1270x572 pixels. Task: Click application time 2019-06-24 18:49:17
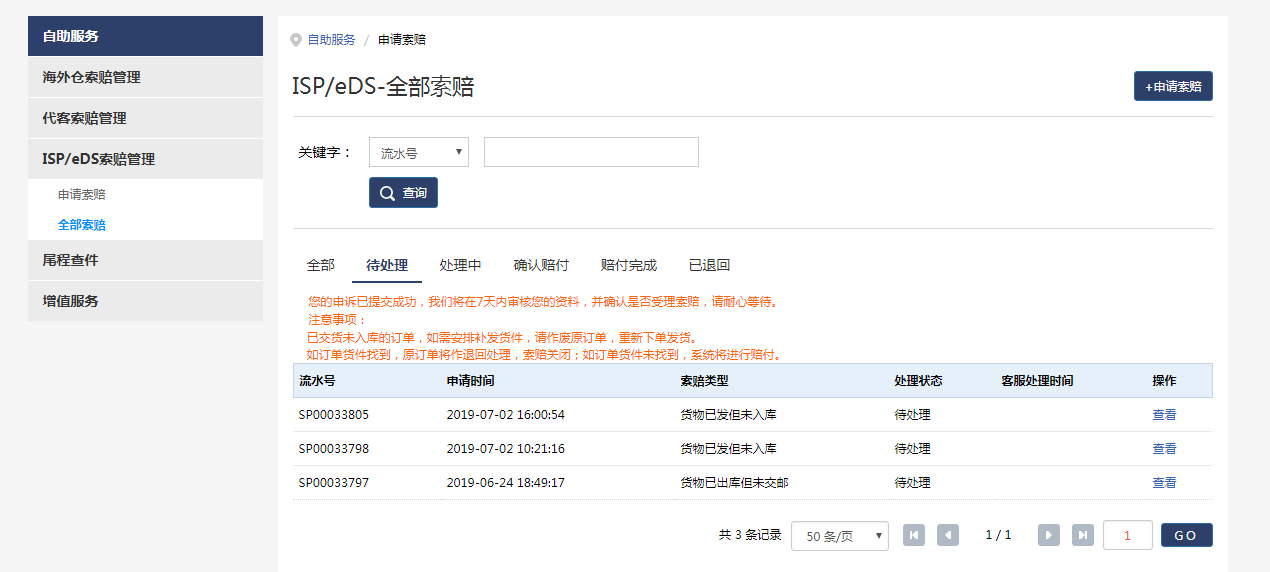coord(505,483)
